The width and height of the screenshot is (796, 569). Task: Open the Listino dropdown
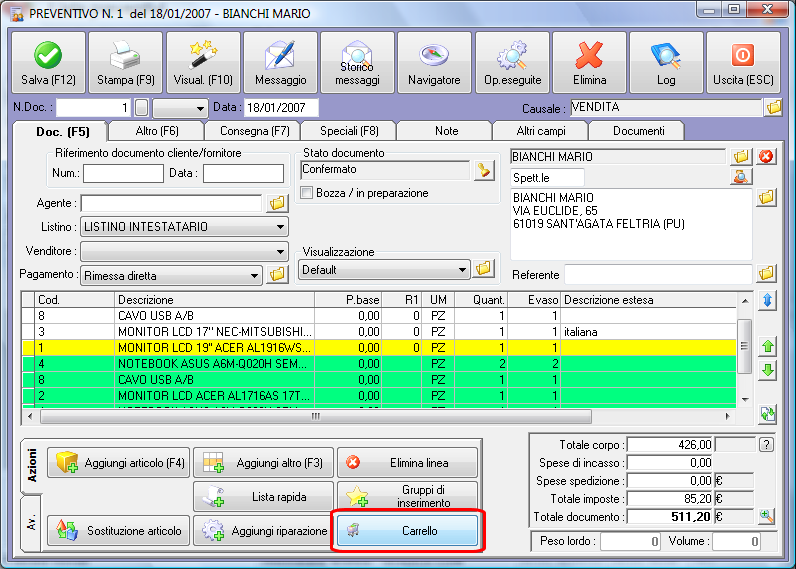(x=184, y=227)
